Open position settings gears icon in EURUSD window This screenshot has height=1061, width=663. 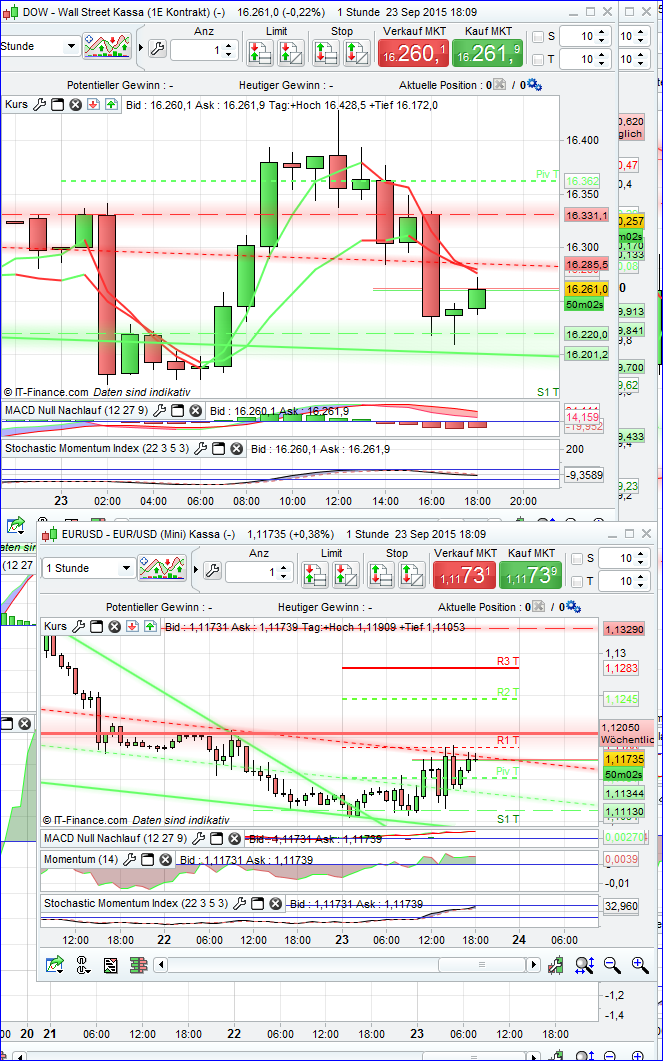[573, 606]
